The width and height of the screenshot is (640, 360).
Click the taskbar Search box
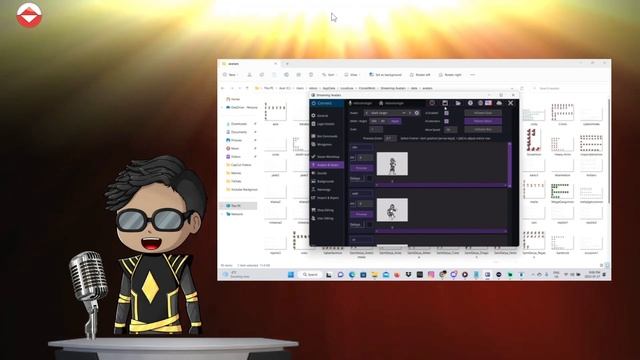click(x=310, y=275)
